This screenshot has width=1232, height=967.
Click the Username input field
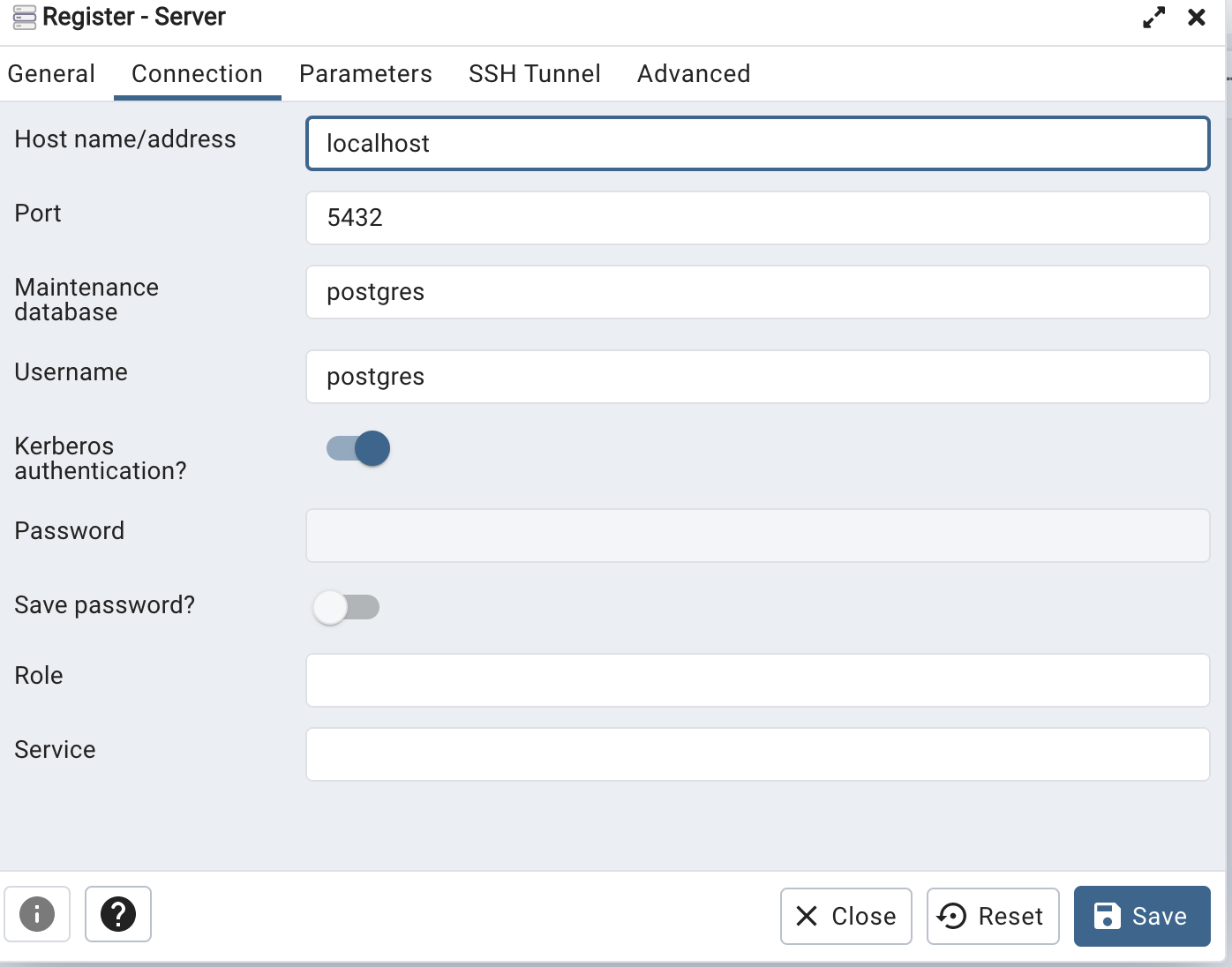coord(757,377)
